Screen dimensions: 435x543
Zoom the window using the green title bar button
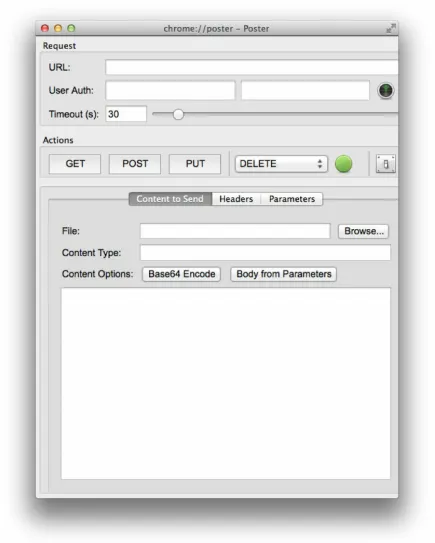(71, 28)
